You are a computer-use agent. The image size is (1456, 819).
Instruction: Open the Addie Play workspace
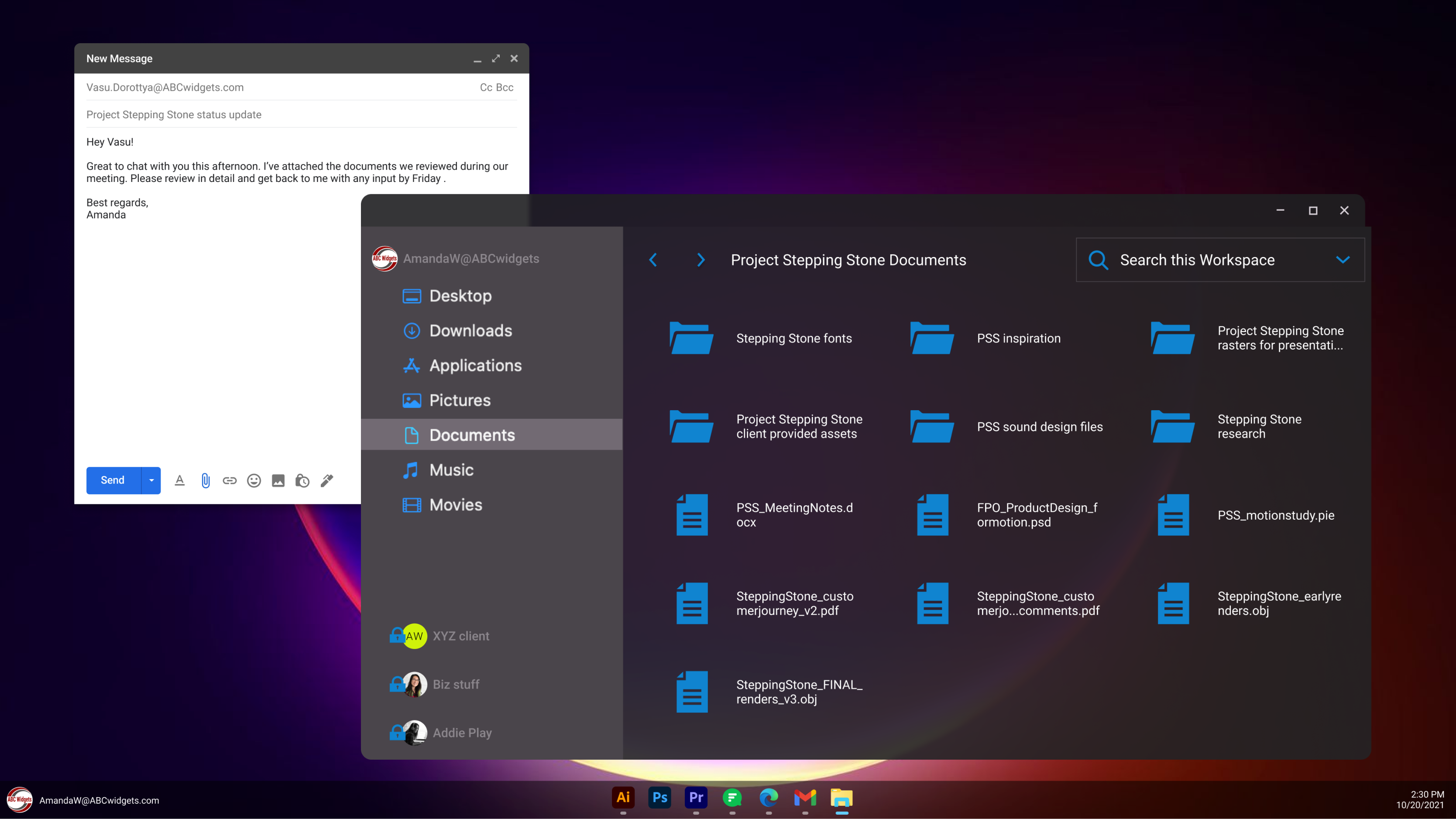click(441, 733)
